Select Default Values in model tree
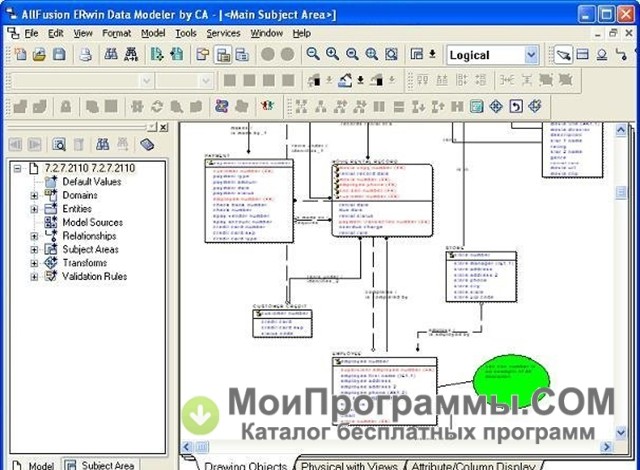The height and width of the screenshot is (470, 640). (92, 182)
